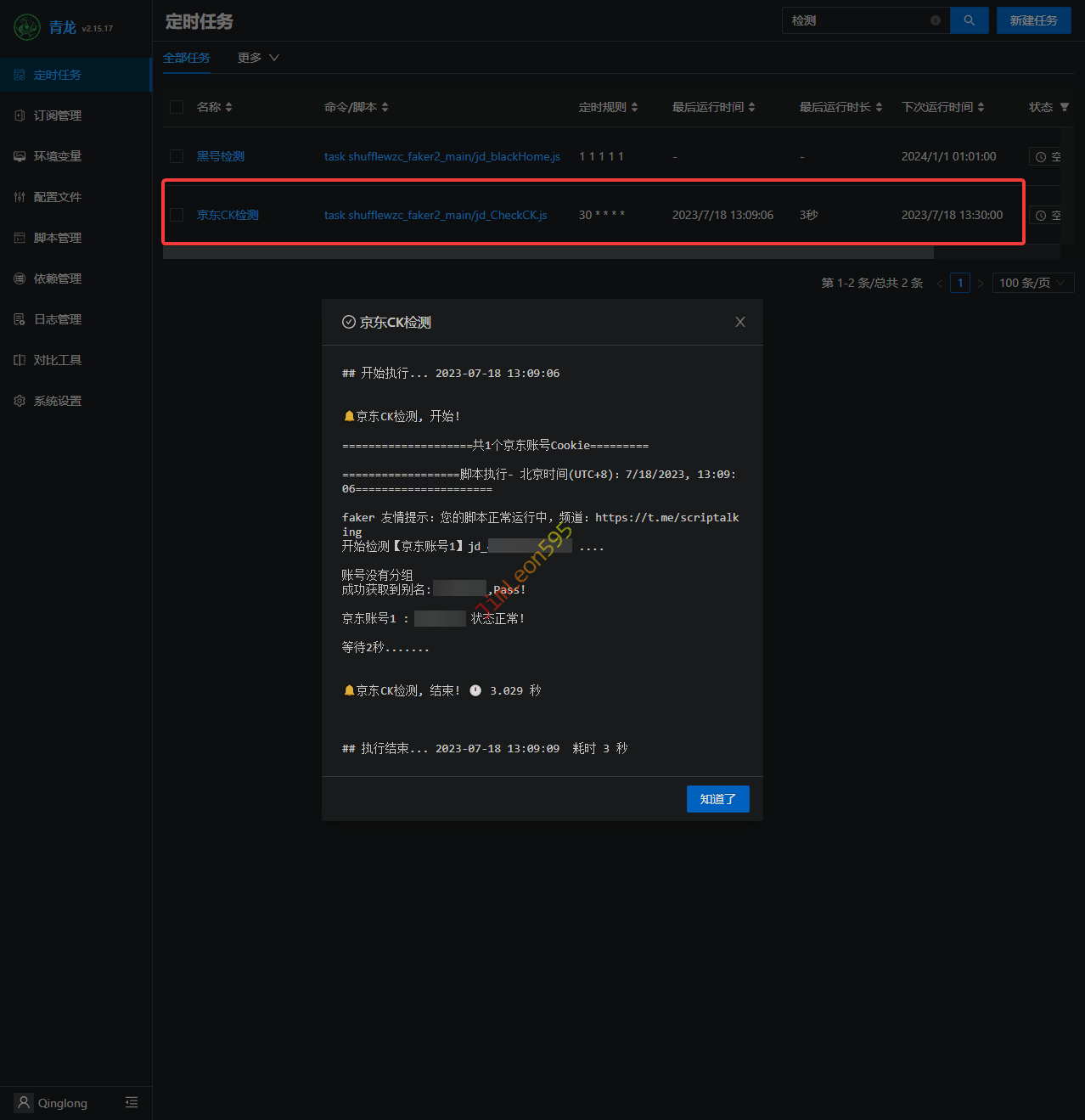Switch to the 全部任务 tab
This screenshot has height=1120, width=1085.
(187, 58)
